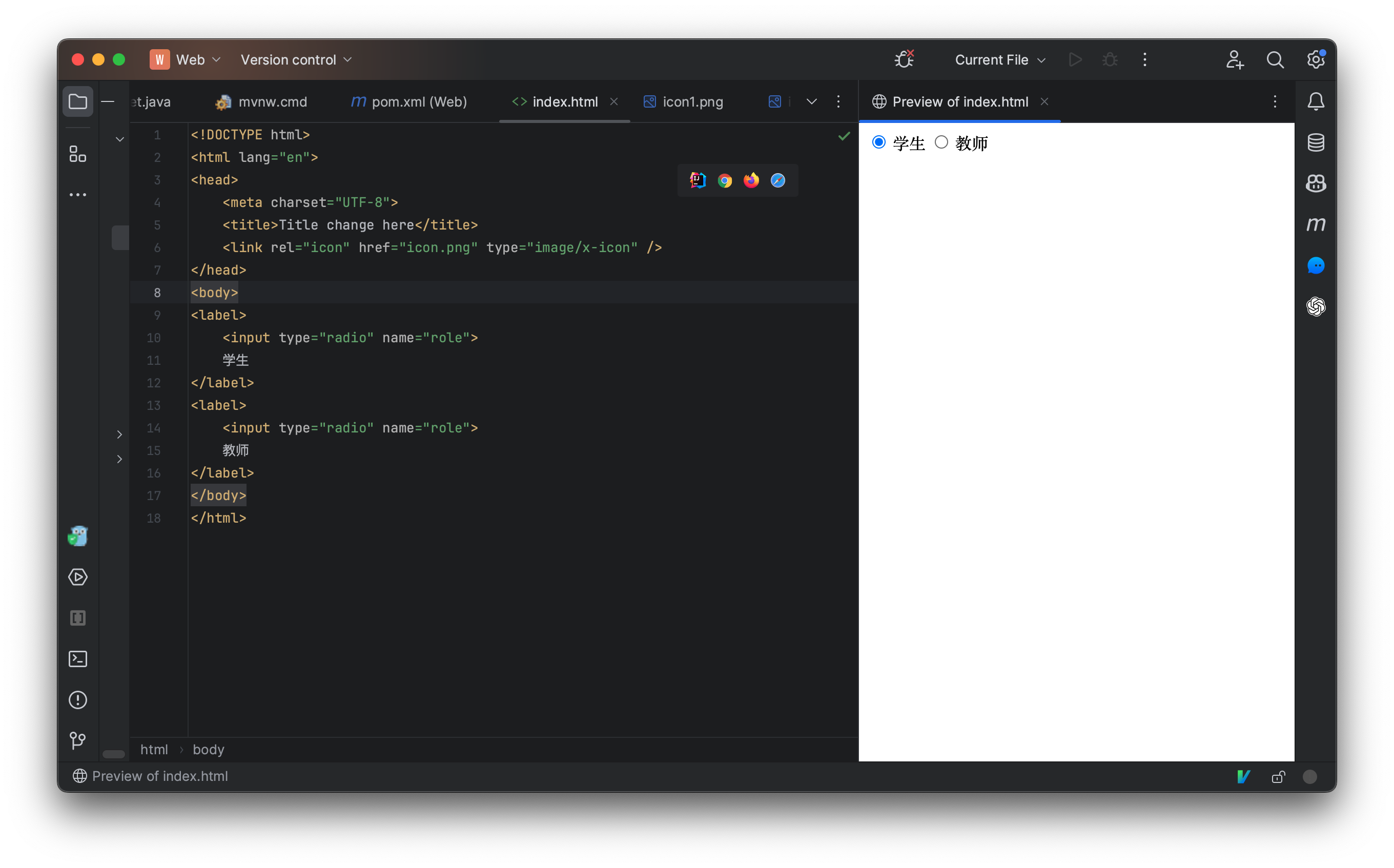
Task: Switch to the partially hidden .java tab
Action: pos(151,101)
